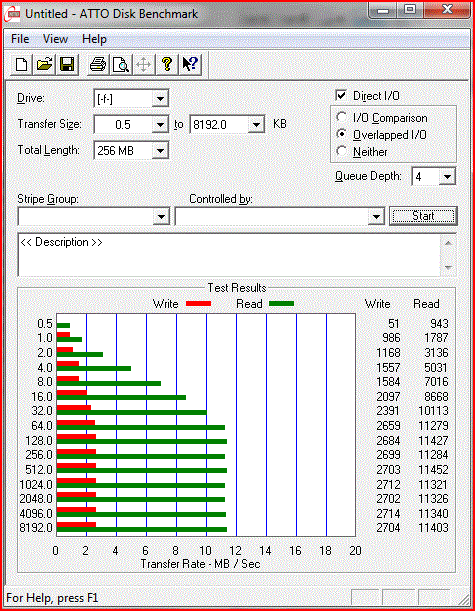The width and height of the screenshot is (475, 611).
Task: Open Print Preview magnifier icon
Action: 121,64
